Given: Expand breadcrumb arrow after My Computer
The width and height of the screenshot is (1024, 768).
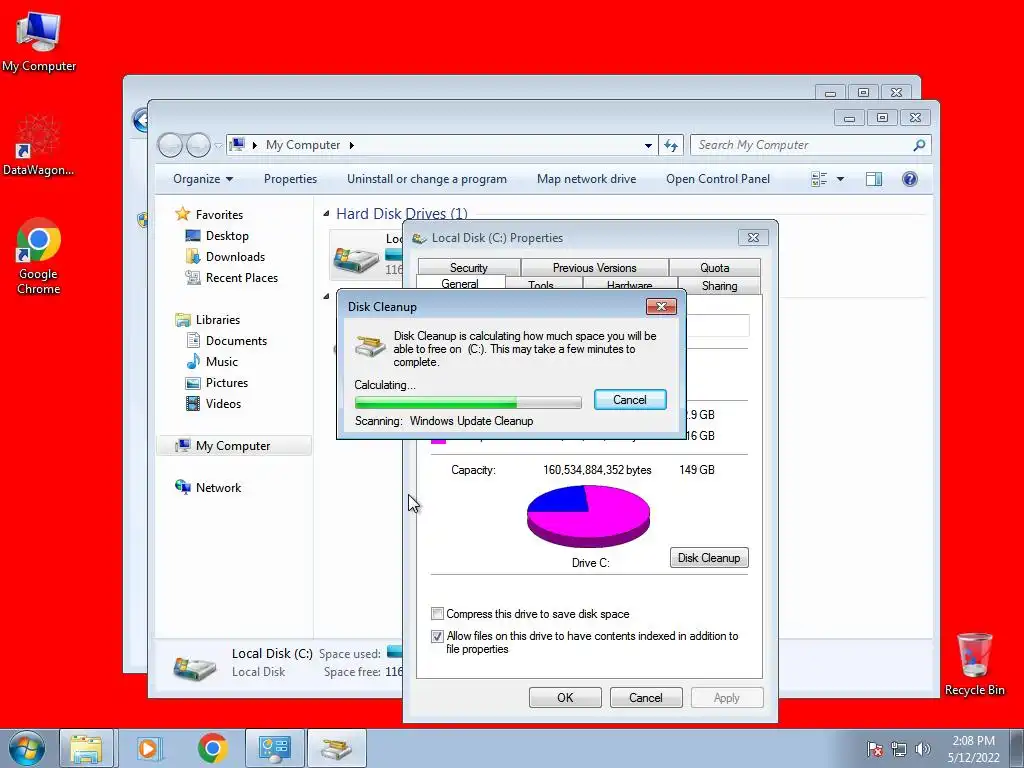Looking at the screenshot, I should pyautogui.click(x=351, y=145).
